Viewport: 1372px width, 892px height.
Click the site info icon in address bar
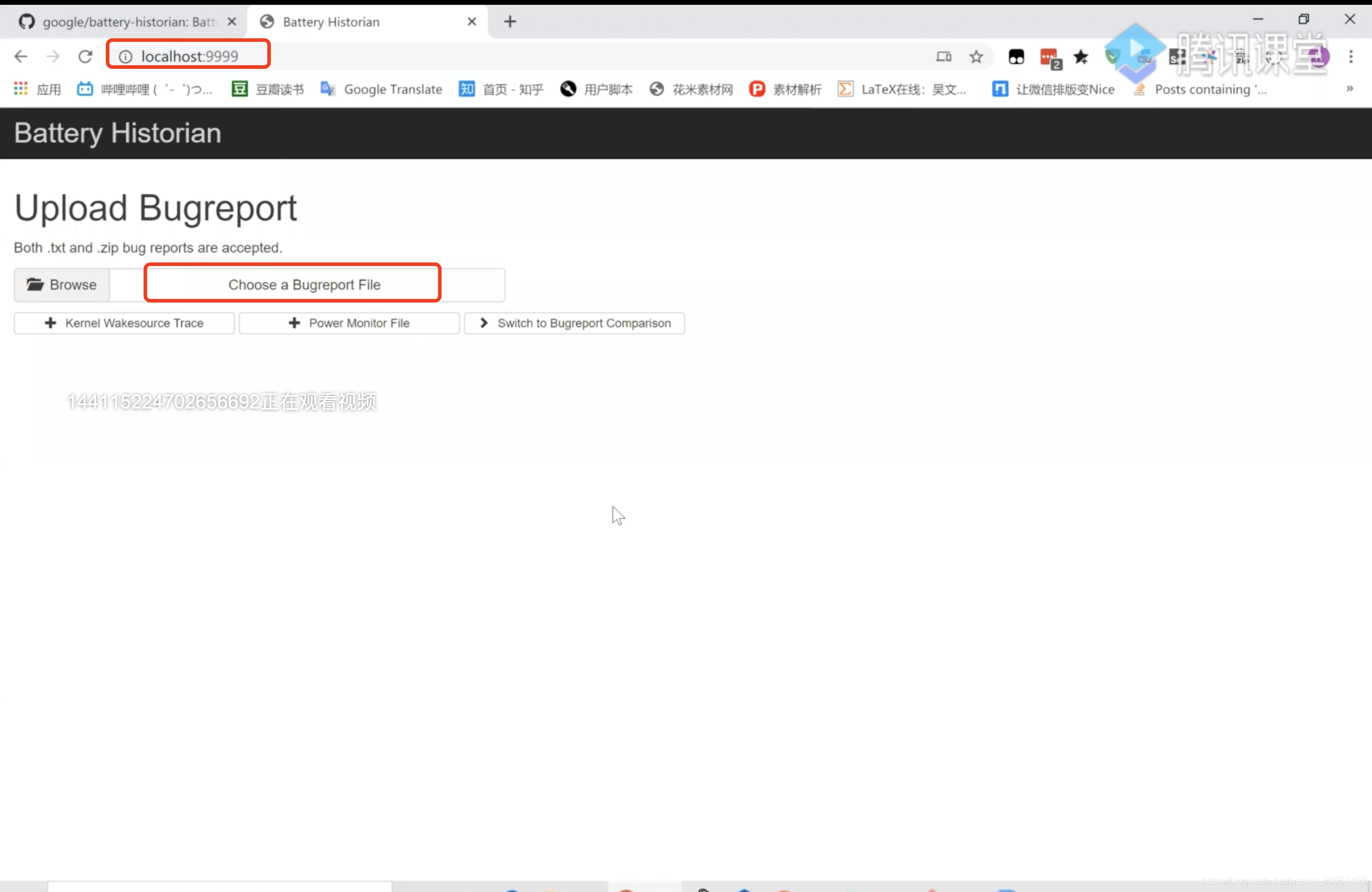tap(126, 56)
